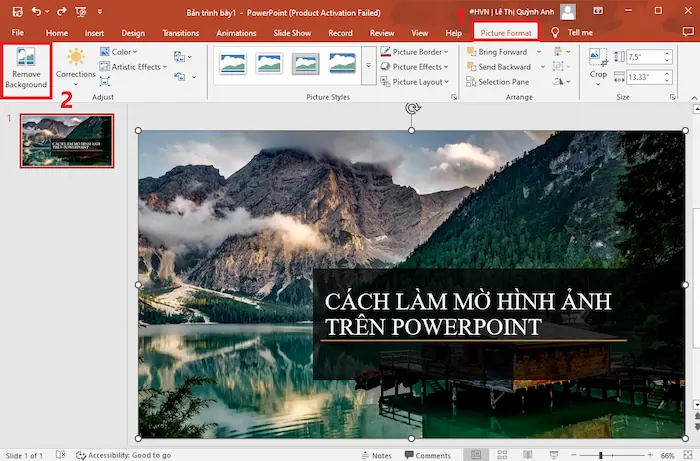Open the File tab
Viewport: 700px width, 461px height.
point(18,33)
